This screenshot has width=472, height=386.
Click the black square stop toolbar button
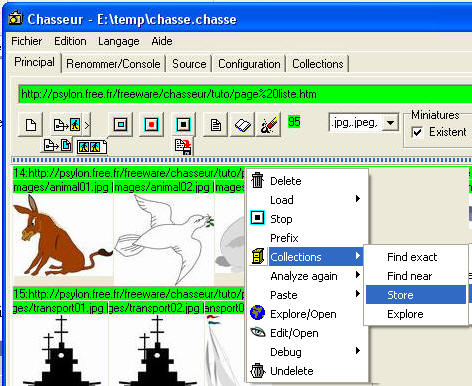click(183, 125)
